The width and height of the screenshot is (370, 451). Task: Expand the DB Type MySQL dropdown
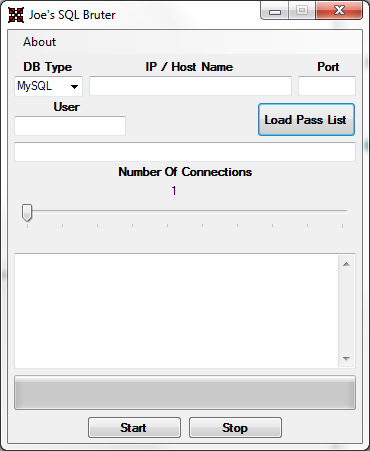pyautogui.click(x=48, y=86)
